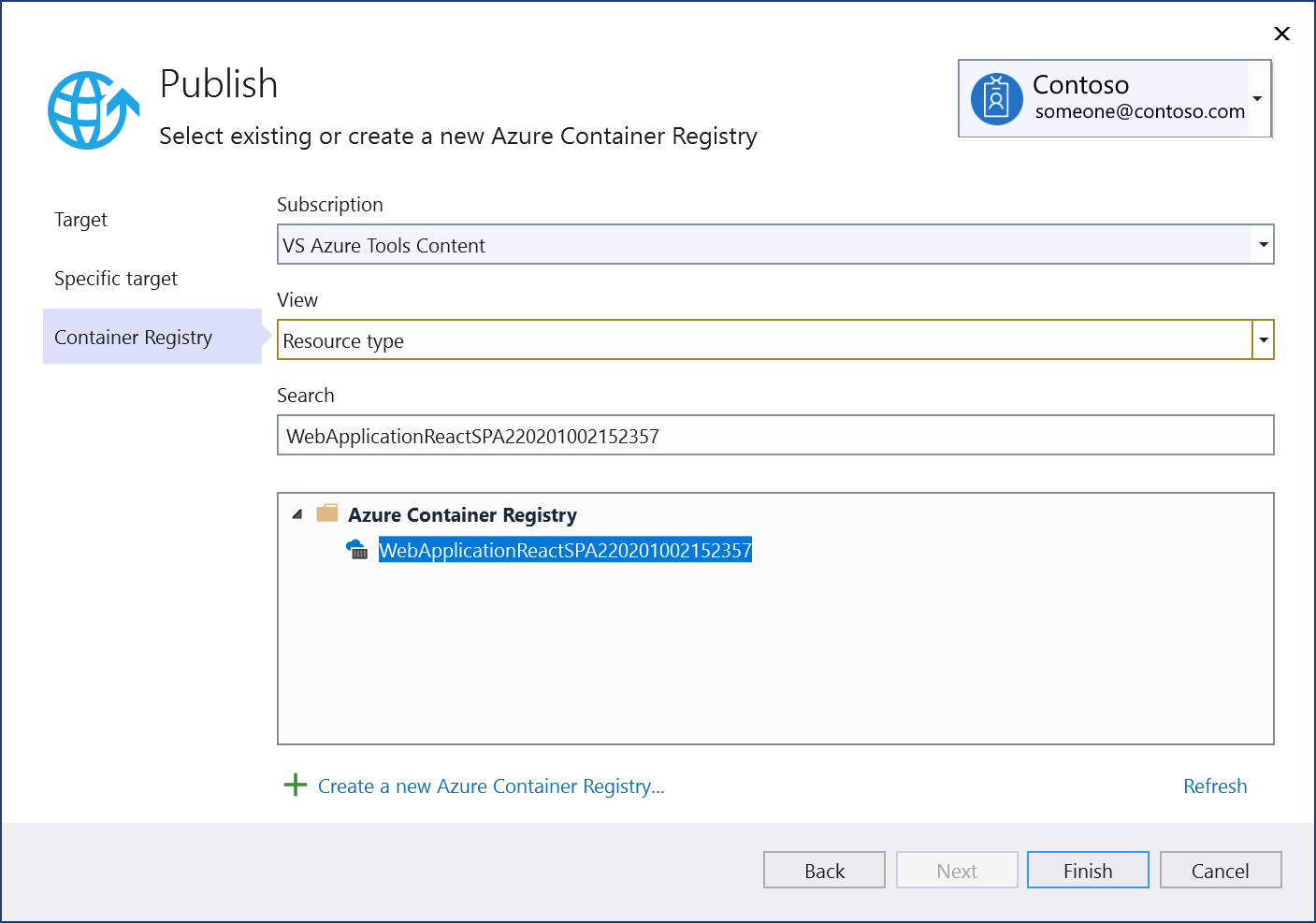Select the Container Registry step
Image resolution: width=1316 pixels, height=923 pixels.
point(133,337)
